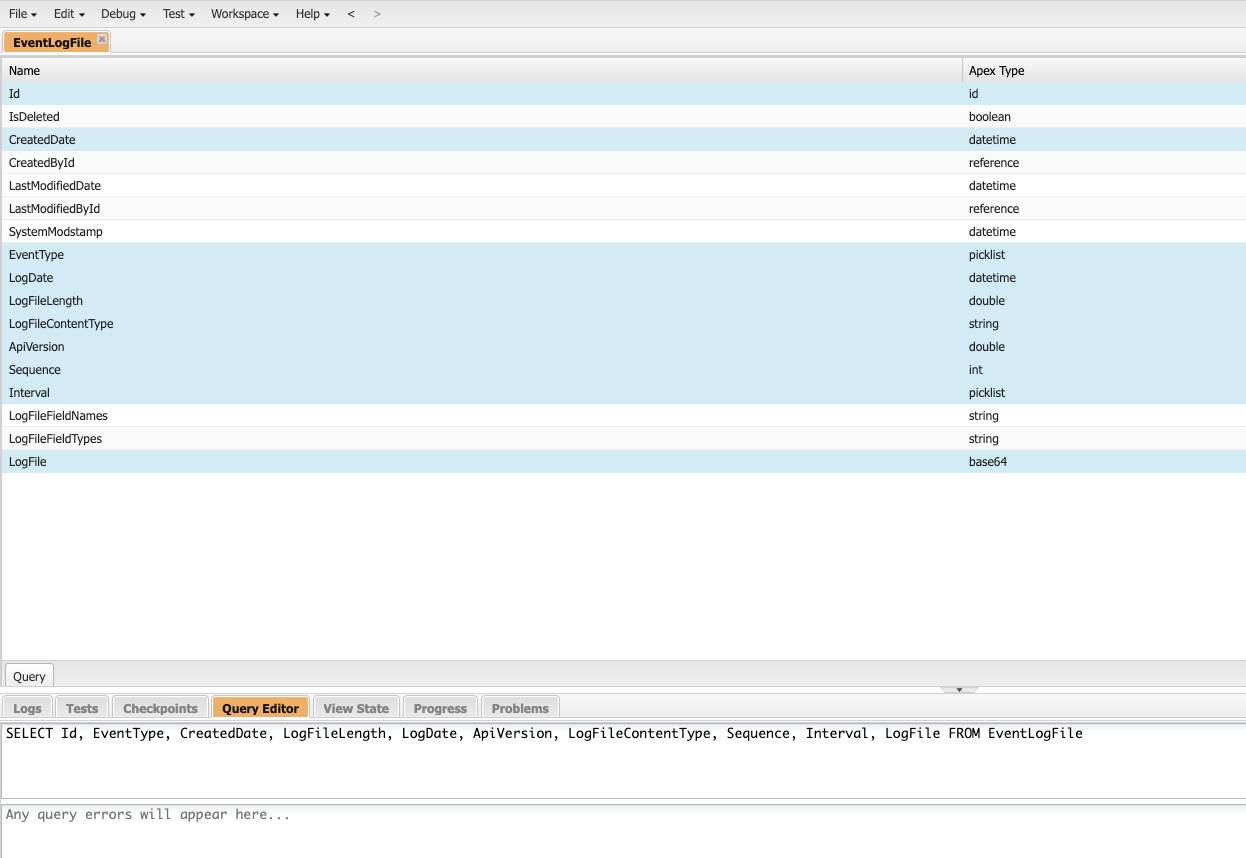The height and width of the screenshot is (858, 1246).
Task: Select the LogDate field row
Action: pyautogui.click(x=623, y=278)
